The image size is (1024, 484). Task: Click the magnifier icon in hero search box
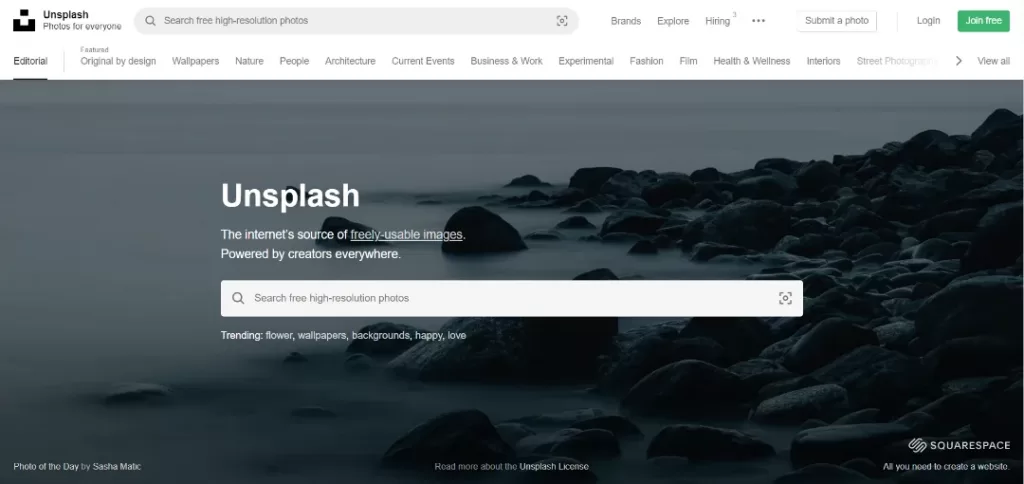pyautogui.click(x=238, y=298)
